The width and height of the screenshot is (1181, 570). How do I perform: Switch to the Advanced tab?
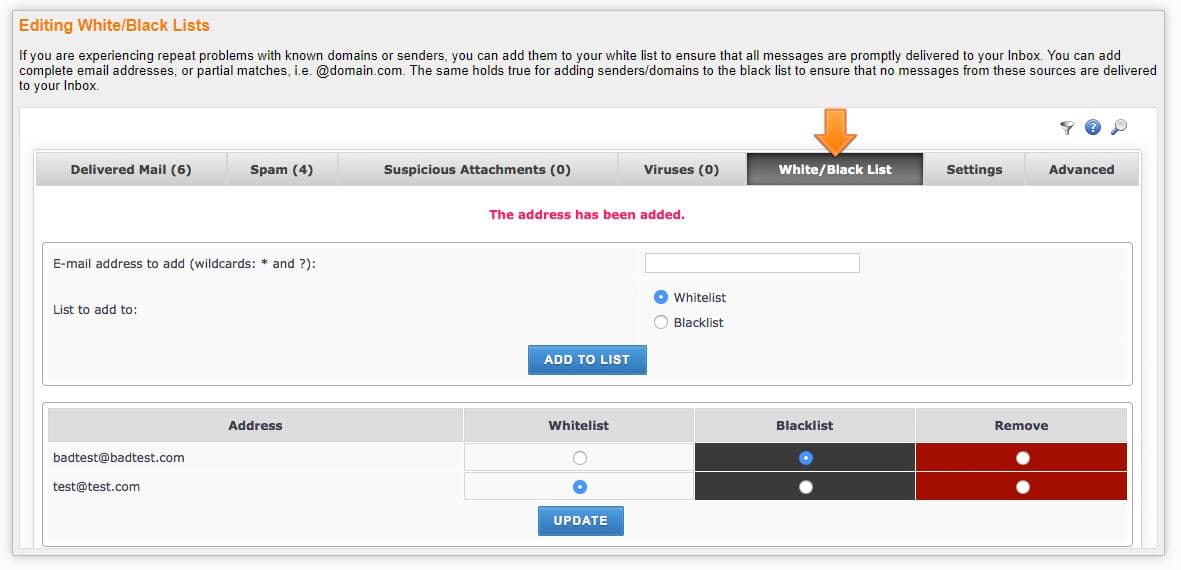point(1082,169)
